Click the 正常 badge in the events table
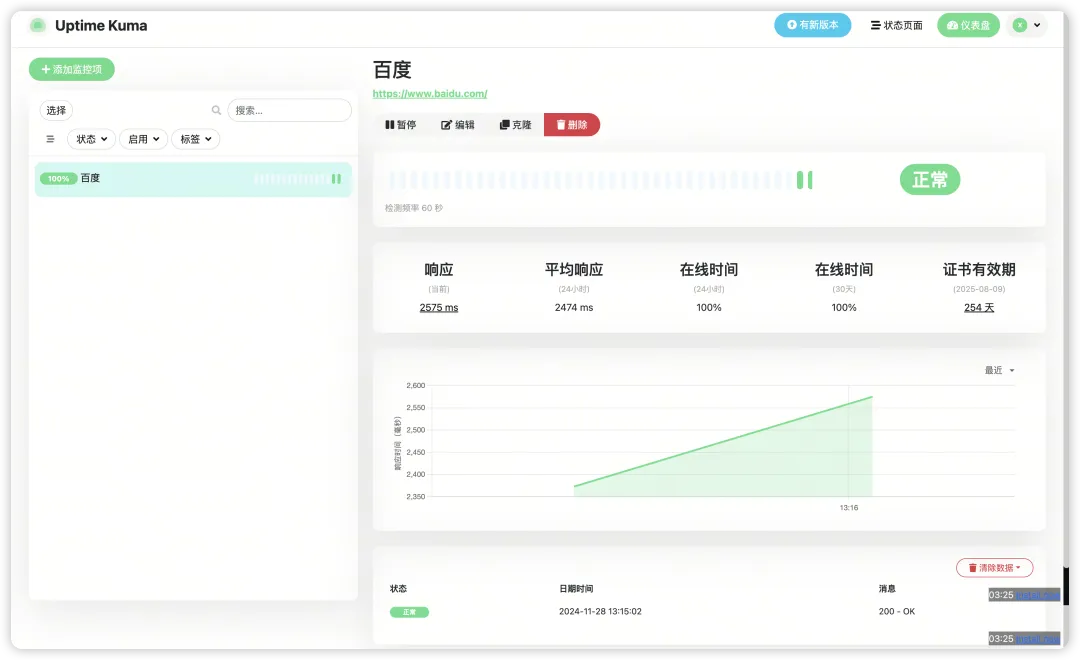The image size is (1080, 660). point(409,612)
